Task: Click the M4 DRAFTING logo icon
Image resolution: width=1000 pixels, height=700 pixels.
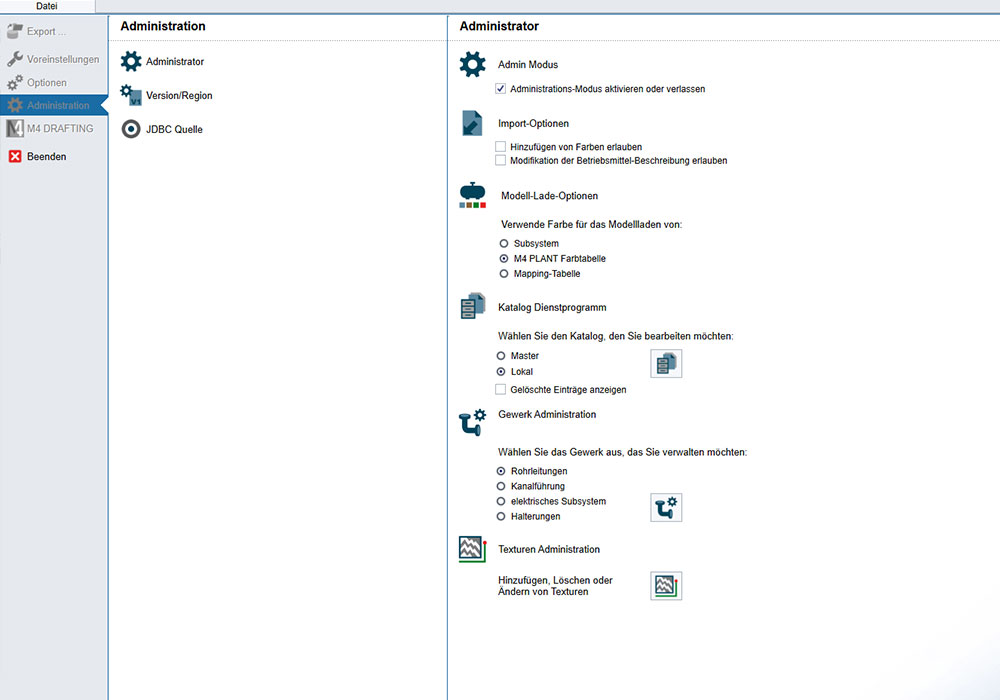Action: tap(15, 128)
